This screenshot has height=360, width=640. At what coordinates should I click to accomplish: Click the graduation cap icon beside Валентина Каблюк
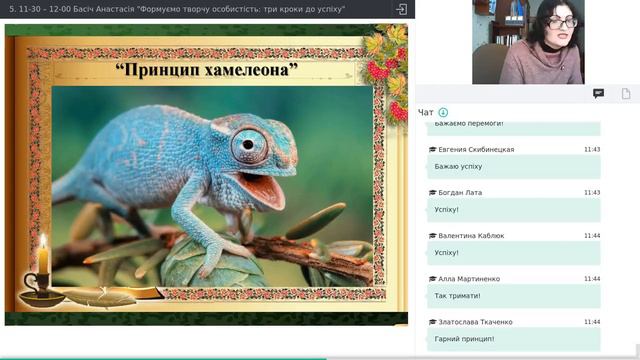433,236
